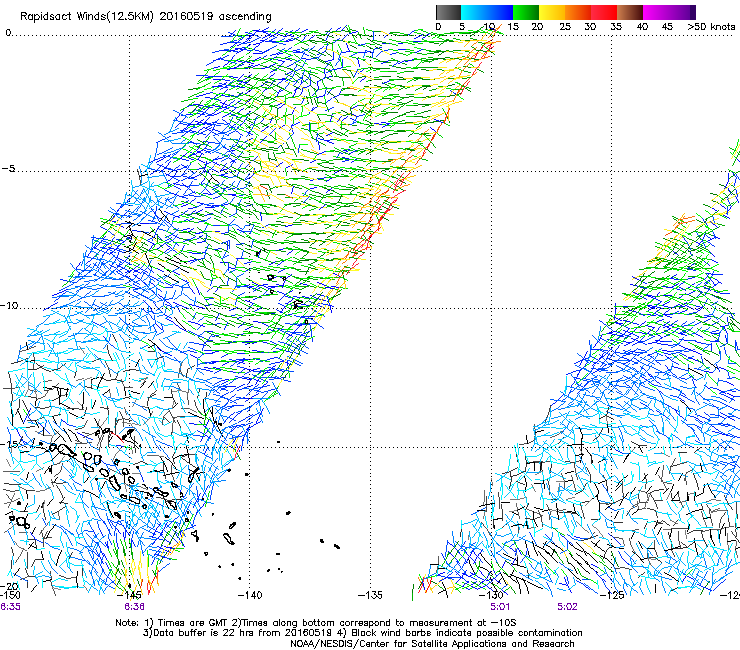Click the orange 25-30 knots legend swatch
This screenshot has width=740, height=650.
578,12
